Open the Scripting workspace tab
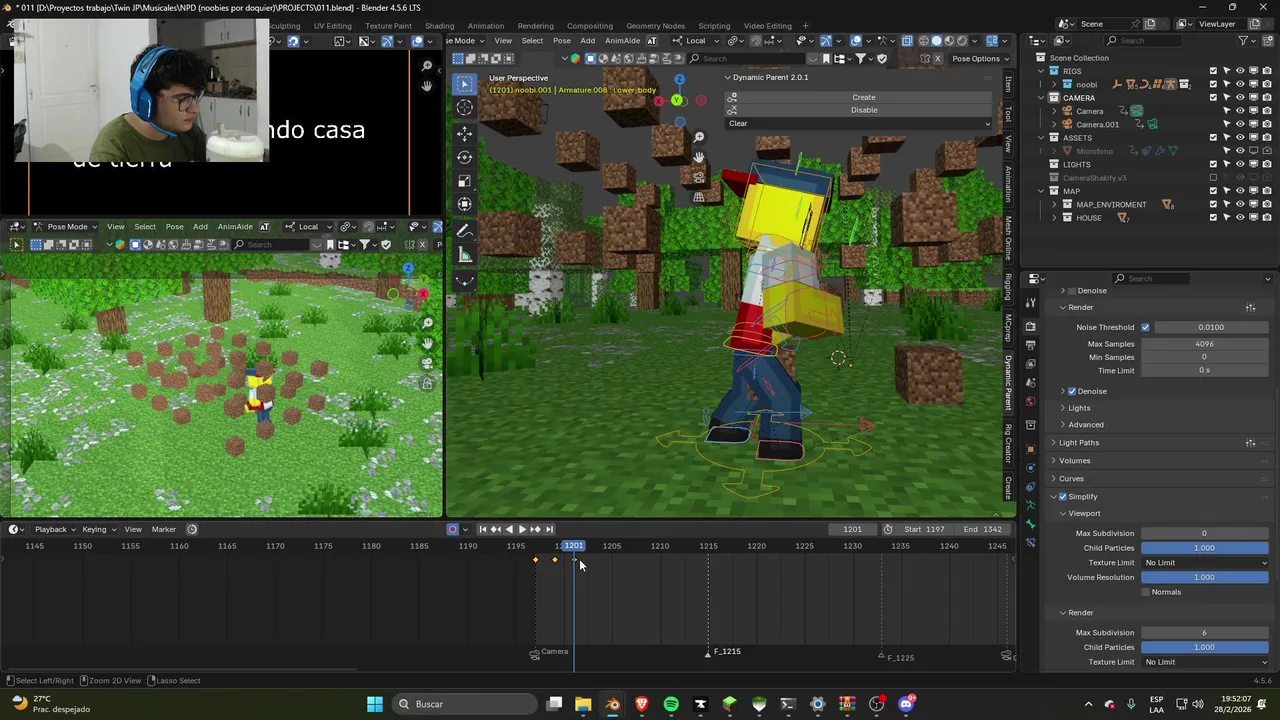The height and width of the screenshot is (720, 1280). click(714, 26)
